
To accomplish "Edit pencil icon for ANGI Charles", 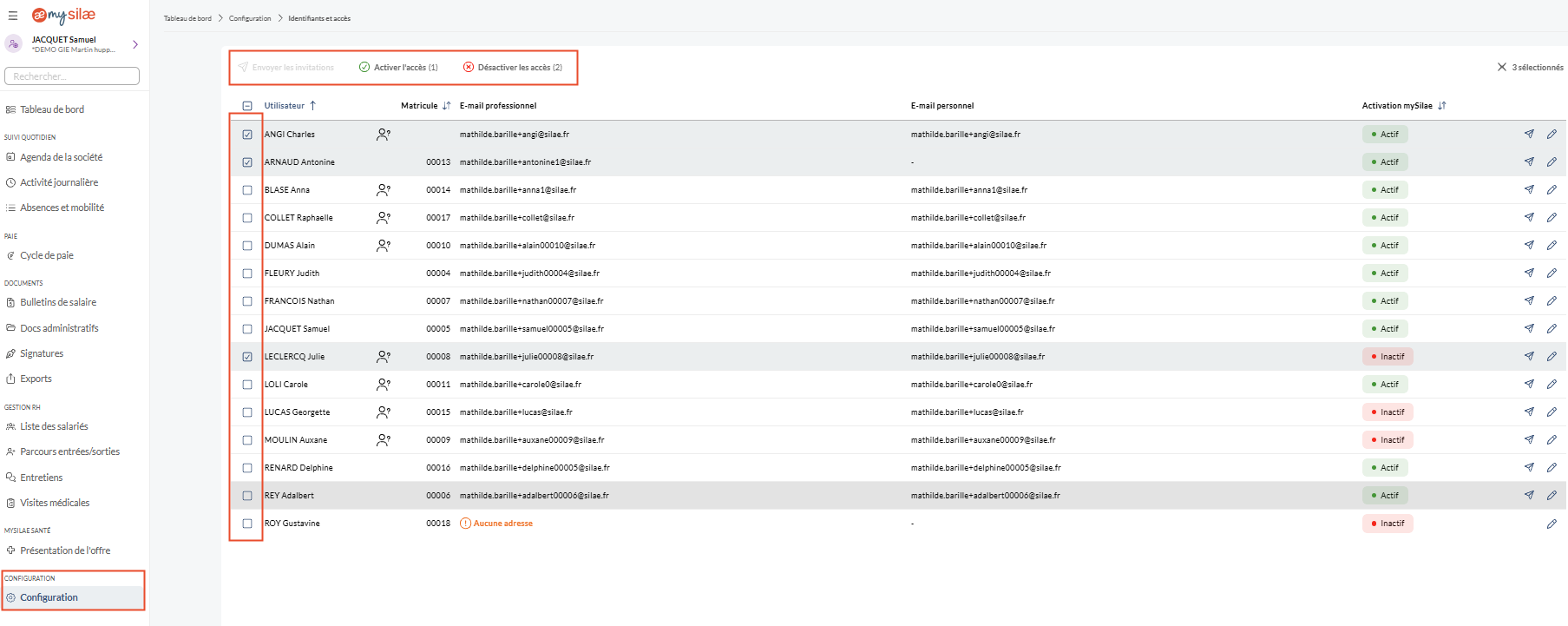I will point(1552,134).
